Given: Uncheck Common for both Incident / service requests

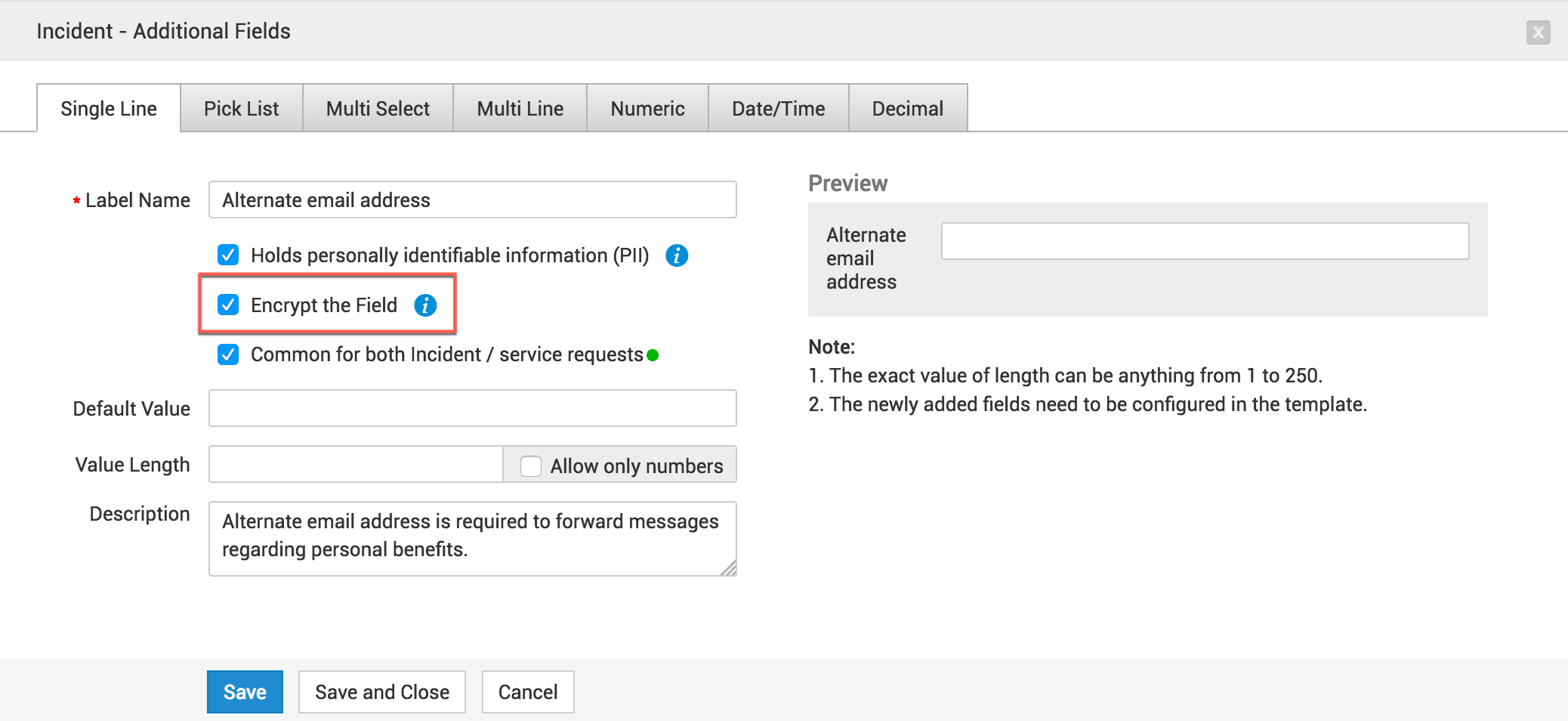Looking at the screenshot, I should click(x=228, y=354).
